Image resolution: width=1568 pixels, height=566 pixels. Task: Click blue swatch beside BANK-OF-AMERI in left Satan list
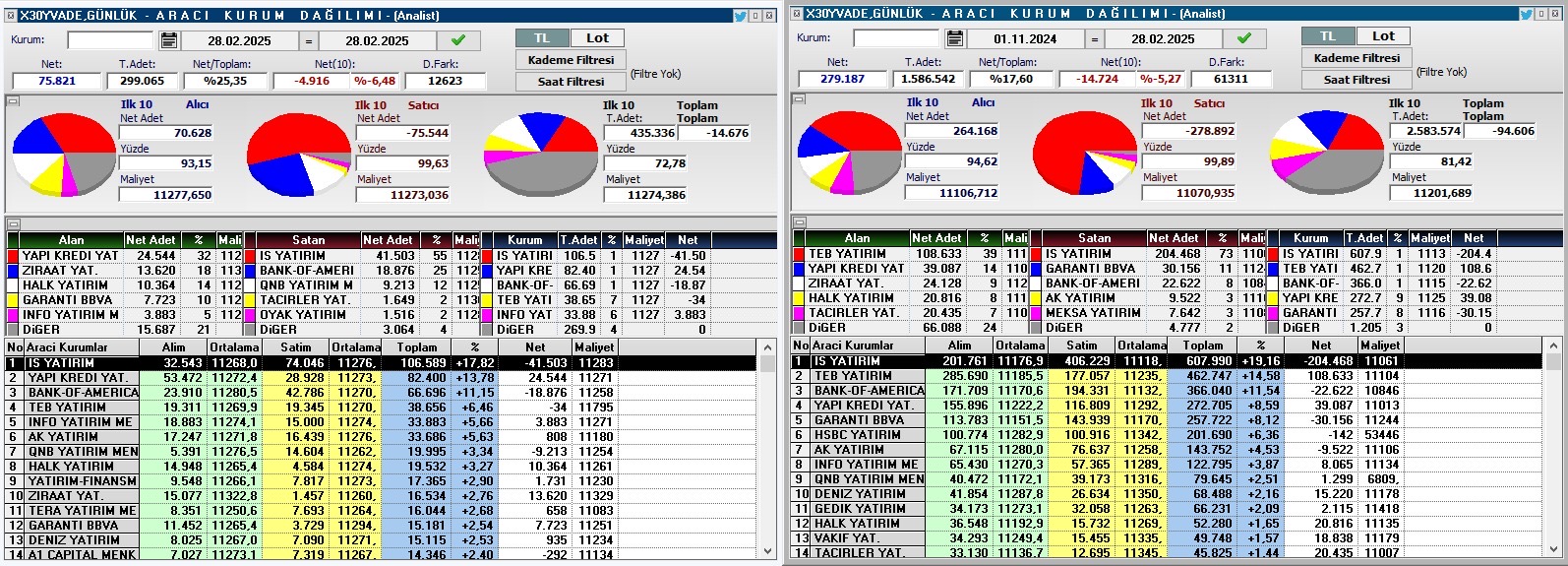pos(251,271)
